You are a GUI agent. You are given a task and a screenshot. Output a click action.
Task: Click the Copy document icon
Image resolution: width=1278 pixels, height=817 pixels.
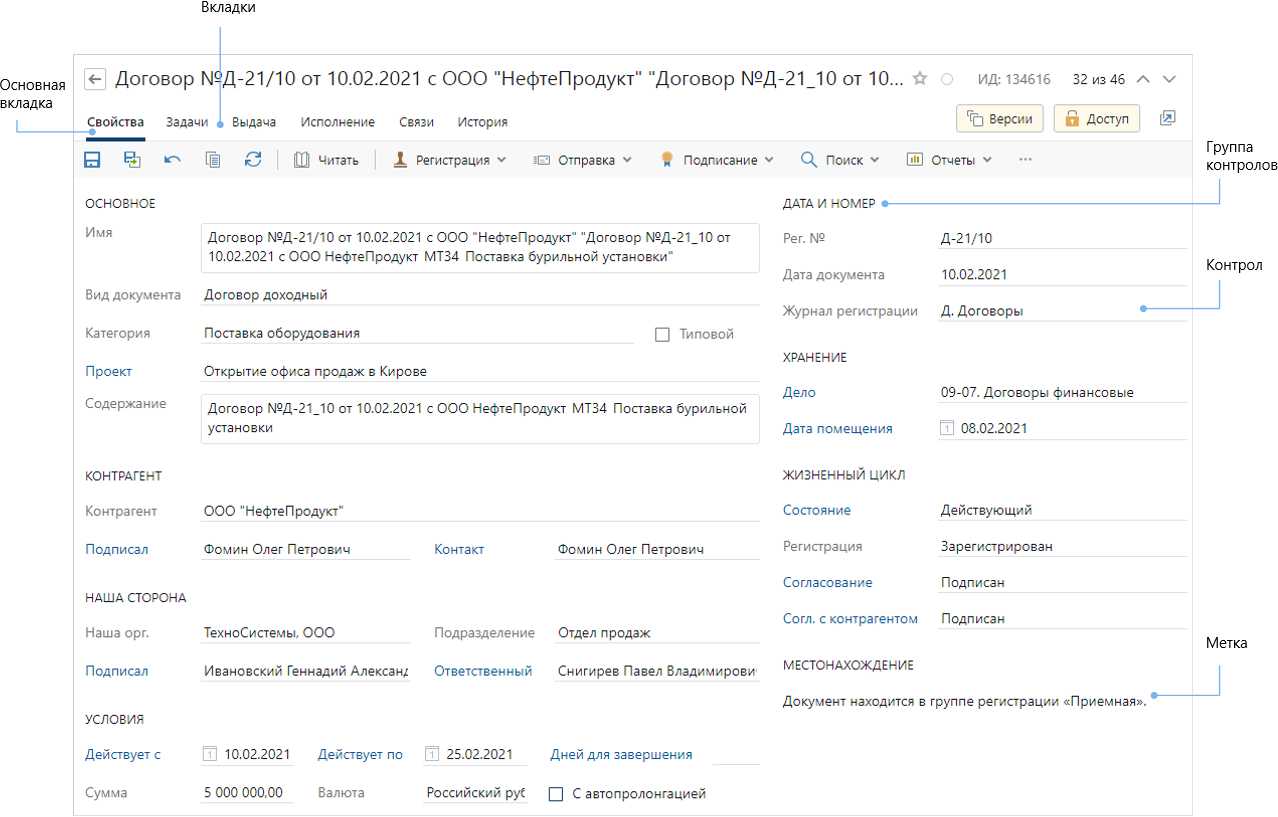(x=213, y=159)
